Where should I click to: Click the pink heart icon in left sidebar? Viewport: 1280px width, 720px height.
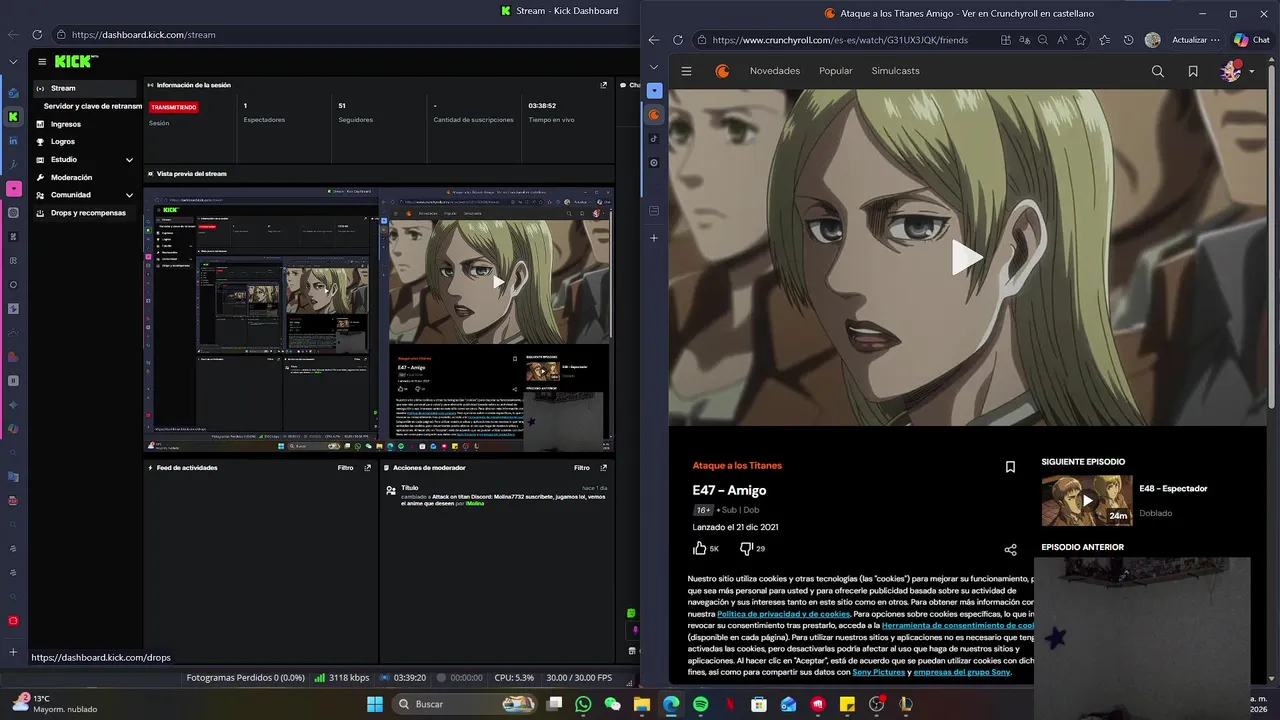[13, 189]
